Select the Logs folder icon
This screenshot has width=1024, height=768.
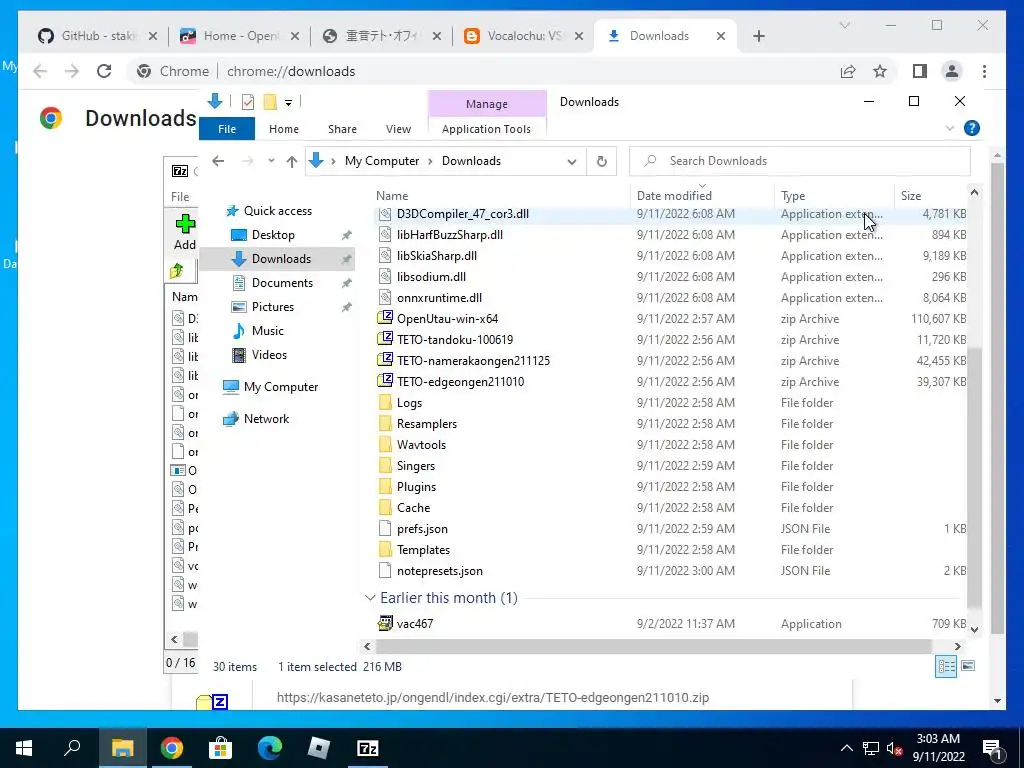385,403
